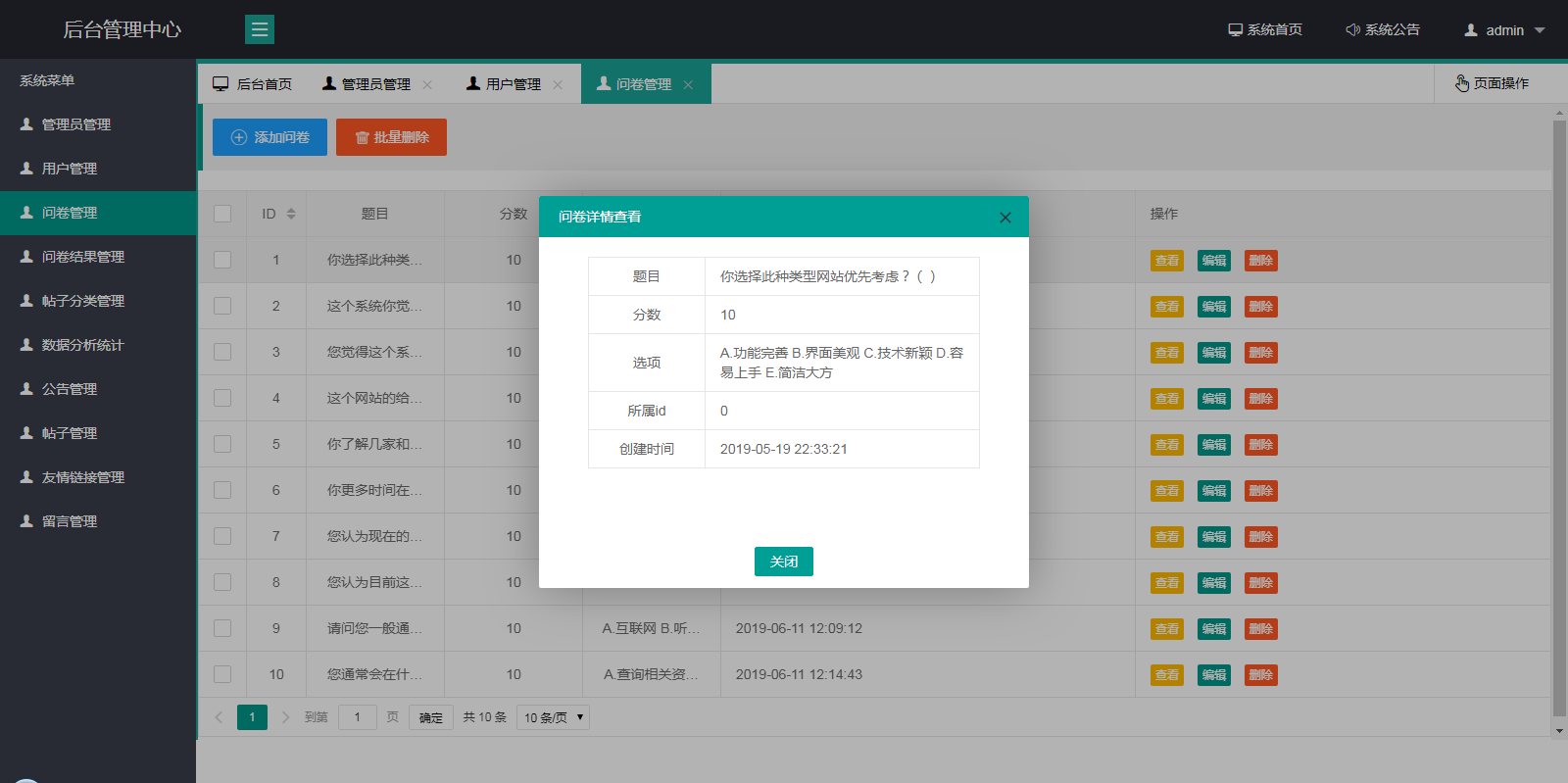Open 帖子管理 in the sidebar
Viewport: 1568px width, 783px height.
pos(98,433)
